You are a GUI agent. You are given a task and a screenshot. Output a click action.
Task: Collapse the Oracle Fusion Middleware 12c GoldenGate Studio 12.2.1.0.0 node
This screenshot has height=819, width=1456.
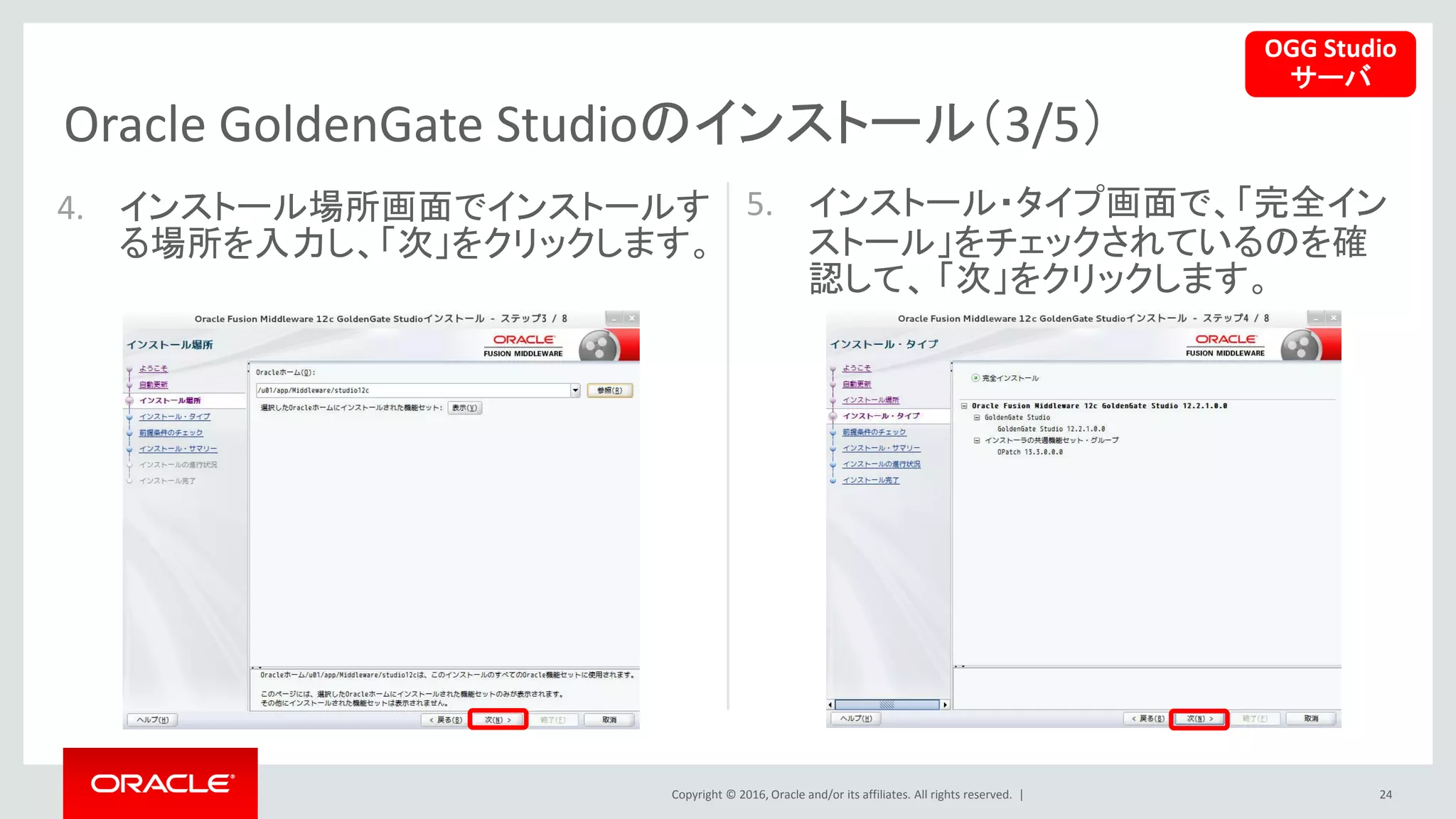point(964,406)
